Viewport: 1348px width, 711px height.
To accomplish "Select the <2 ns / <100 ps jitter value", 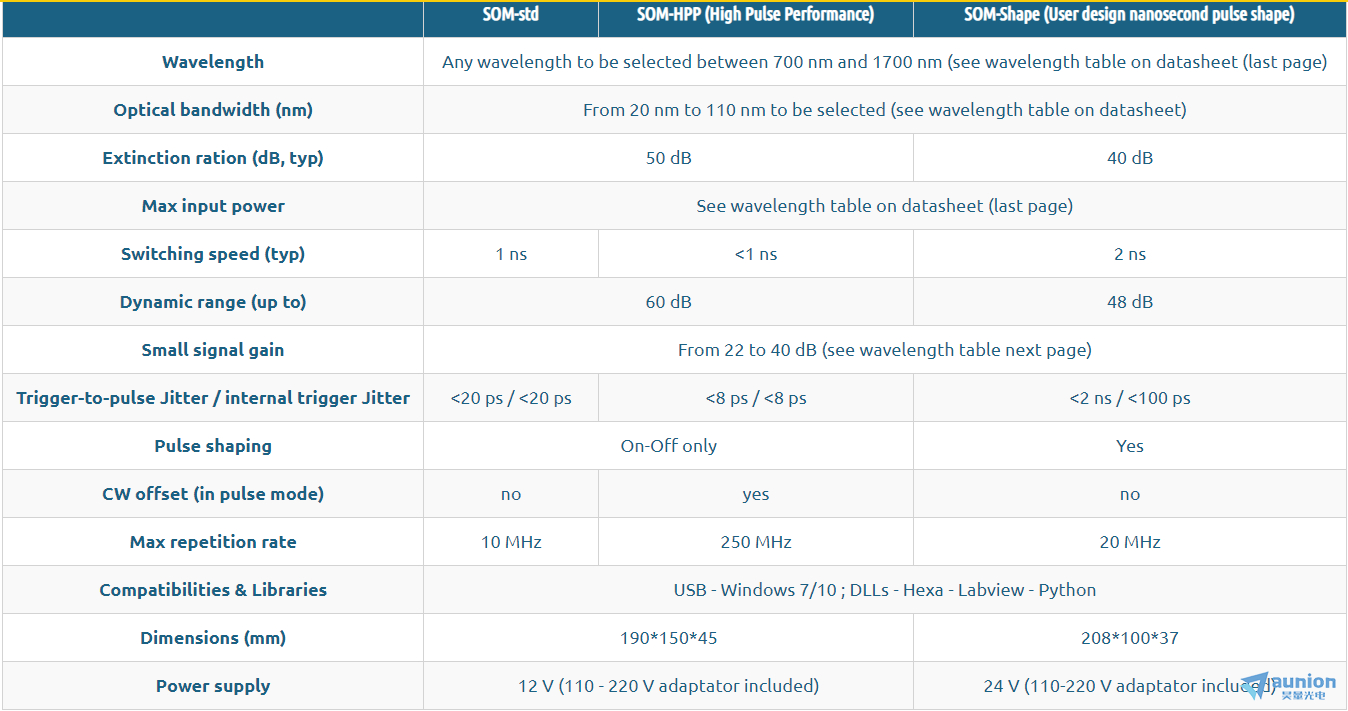I will click(x=1130, y=398).
